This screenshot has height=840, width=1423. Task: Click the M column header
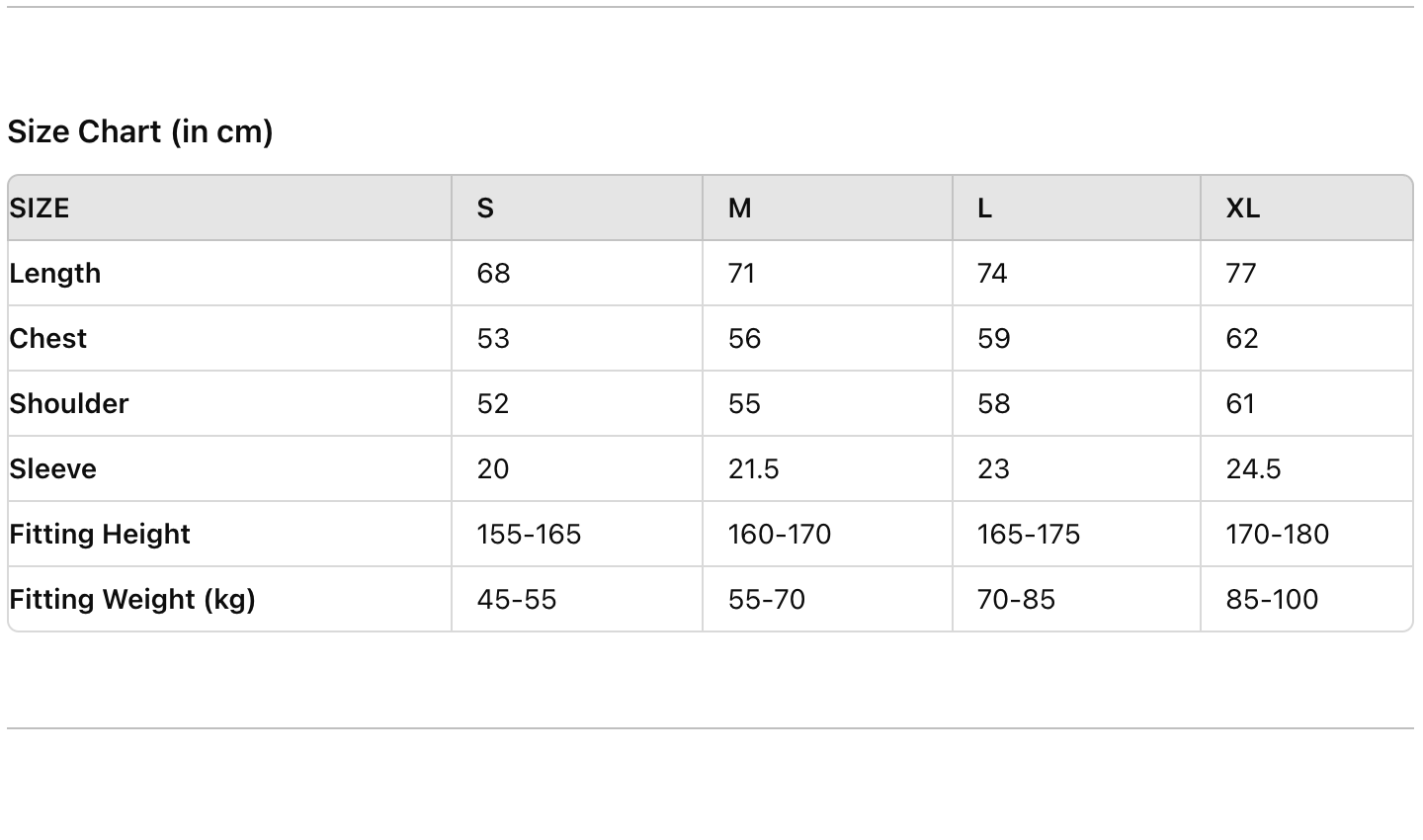(x=739, y=208)
